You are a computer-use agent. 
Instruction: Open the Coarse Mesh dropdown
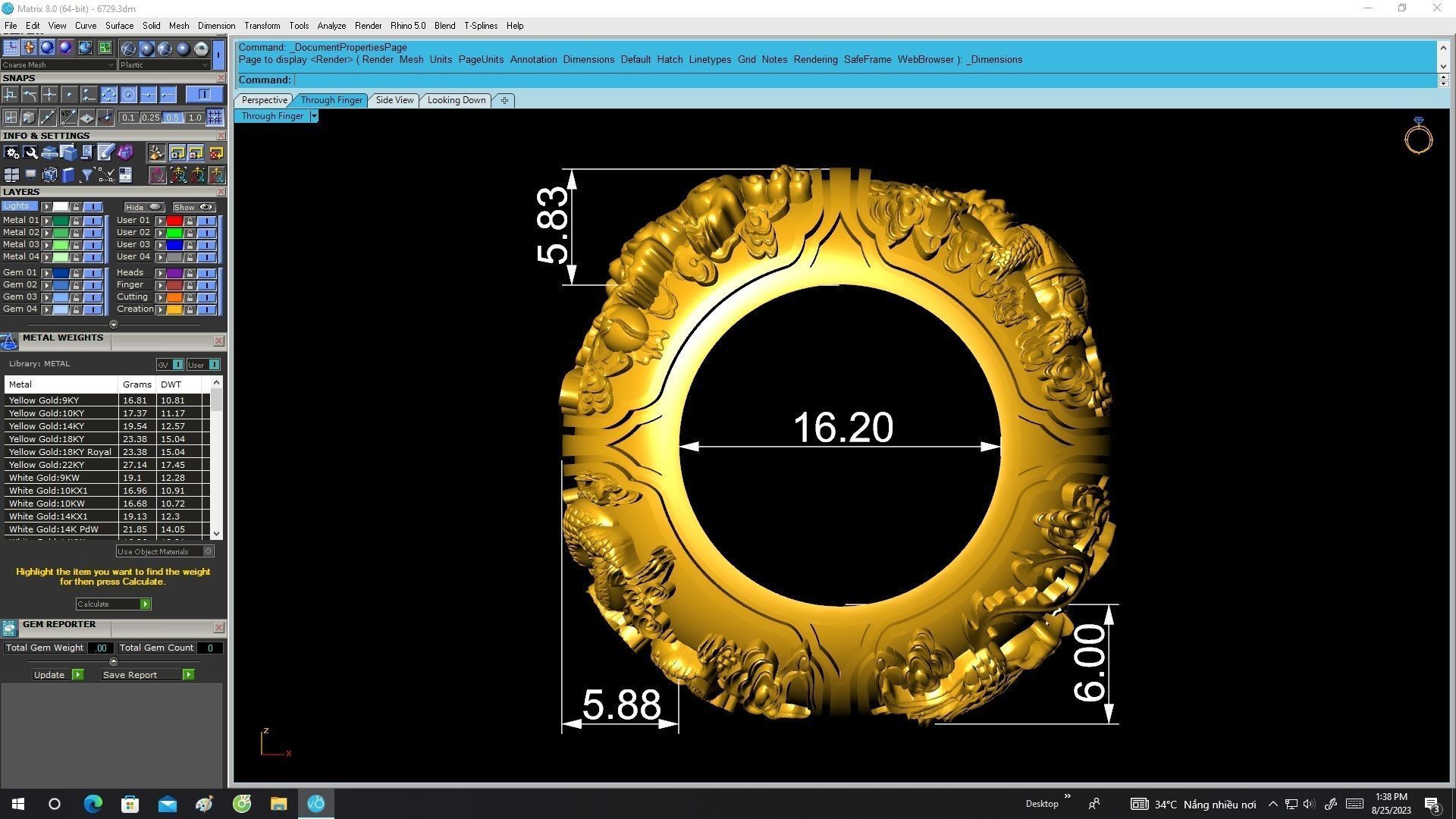pyautogui.click(x=58, y=65)
